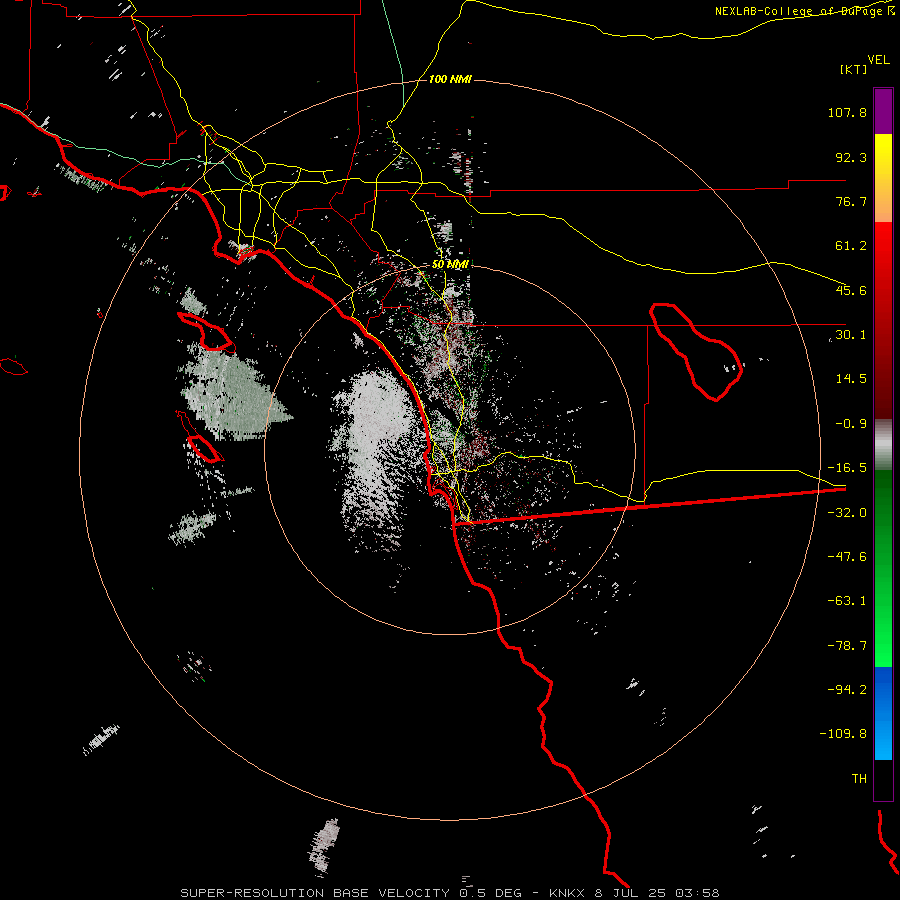
Task: Click the blue segment of velocity color bar
Action: pyautogui.click(x=883, y=713)
